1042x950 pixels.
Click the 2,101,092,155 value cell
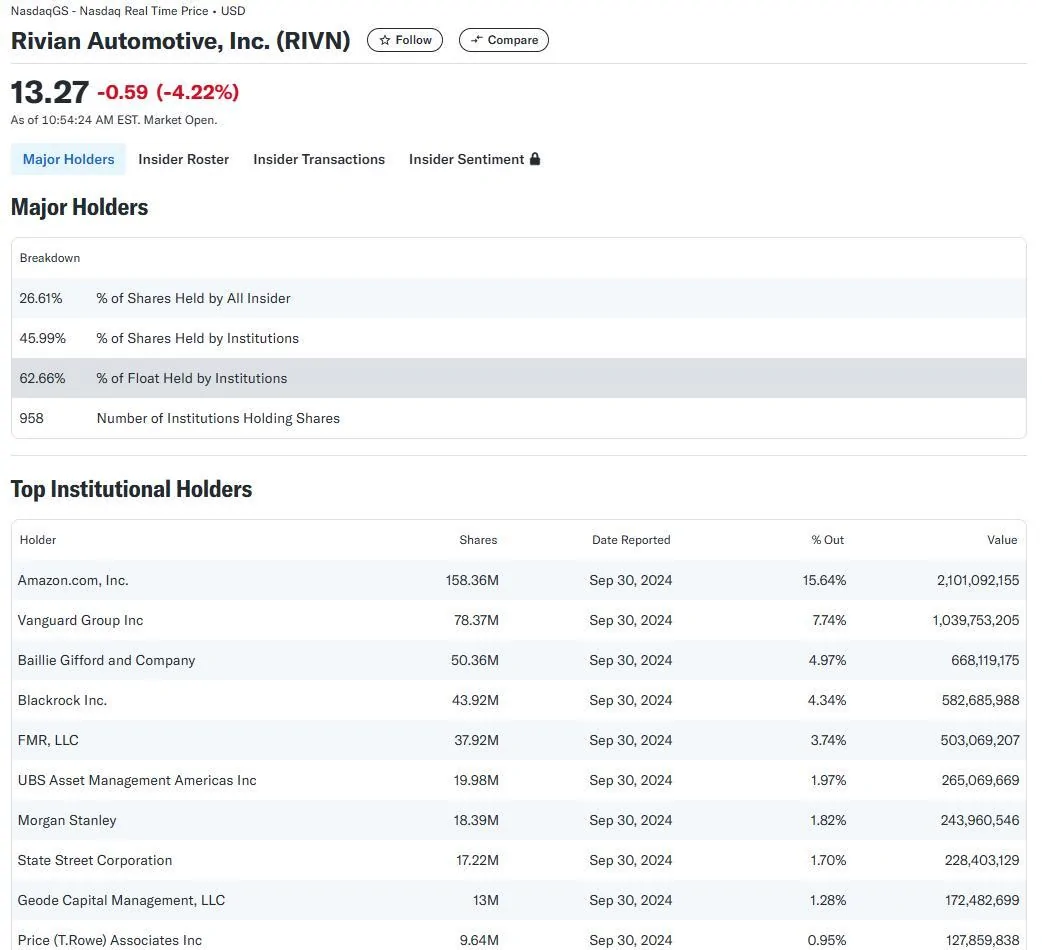(x=978, y=580)
